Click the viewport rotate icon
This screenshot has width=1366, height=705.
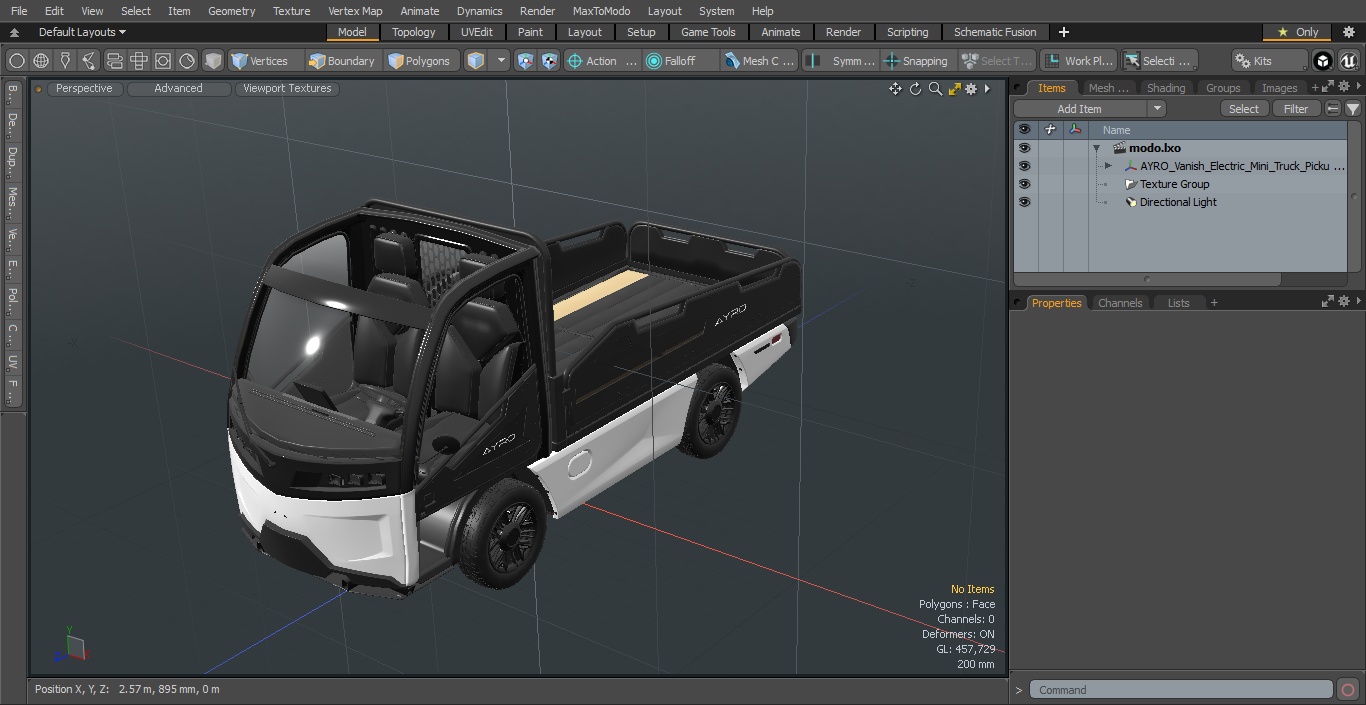pos(915,89)
